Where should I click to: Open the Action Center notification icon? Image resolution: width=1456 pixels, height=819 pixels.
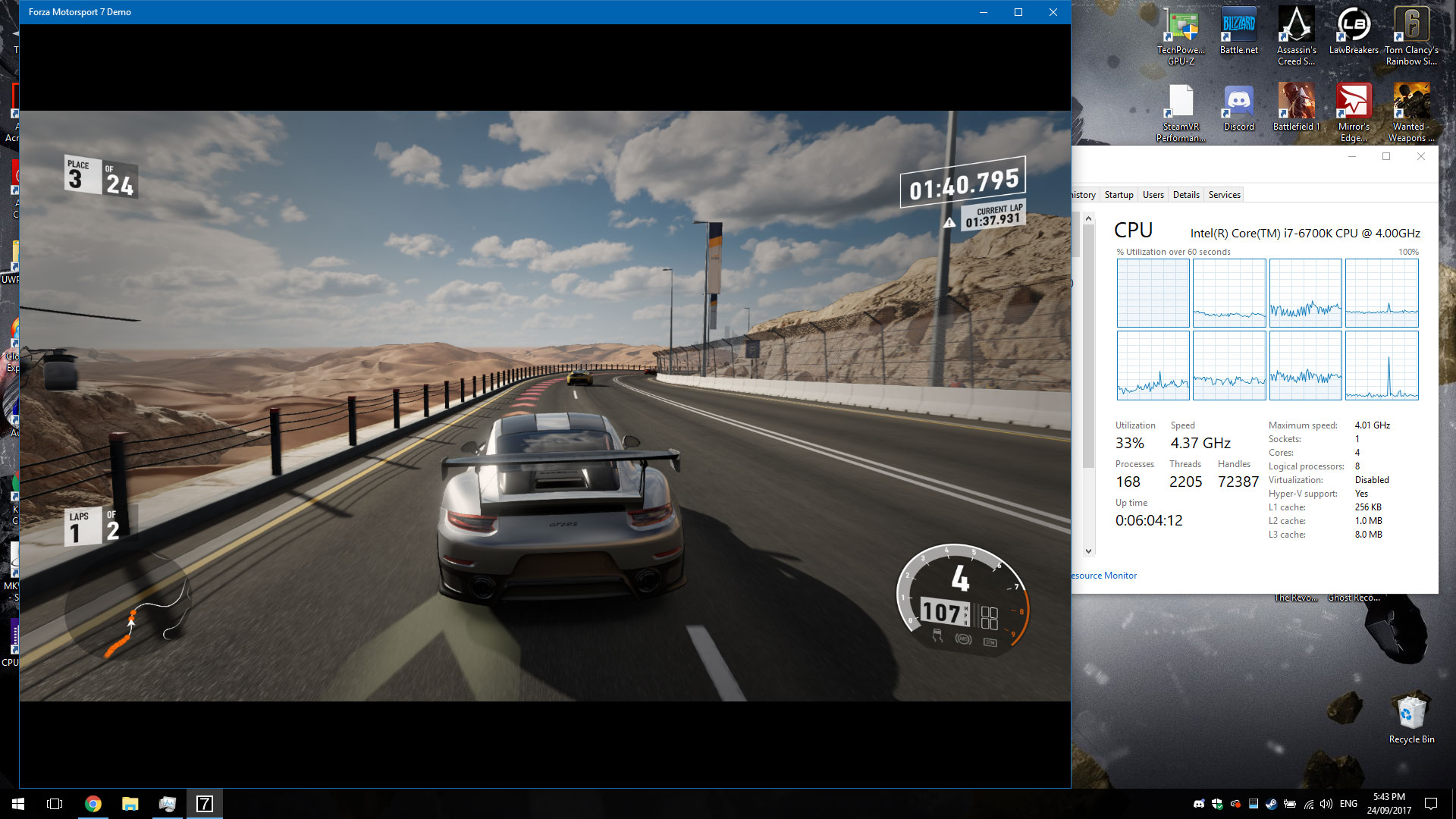coord(1431,804)
